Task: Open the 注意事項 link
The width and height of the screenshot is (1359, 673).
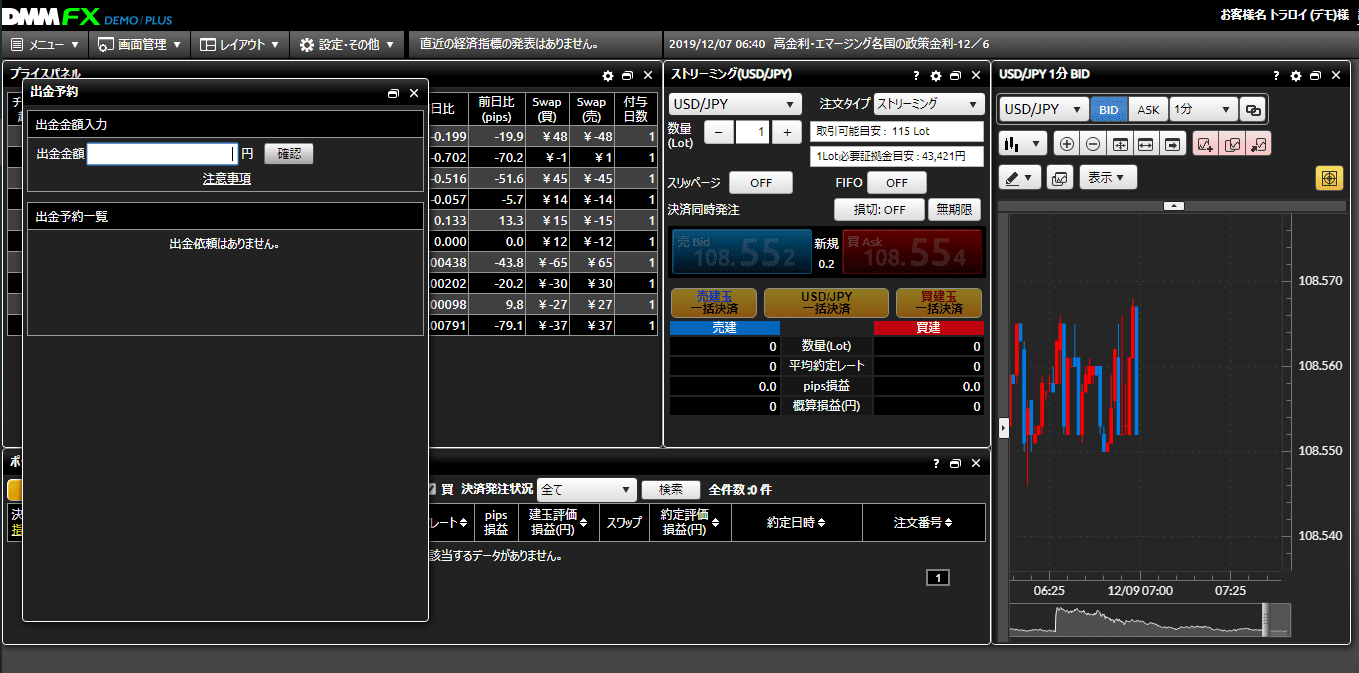Action: (226, 179)
